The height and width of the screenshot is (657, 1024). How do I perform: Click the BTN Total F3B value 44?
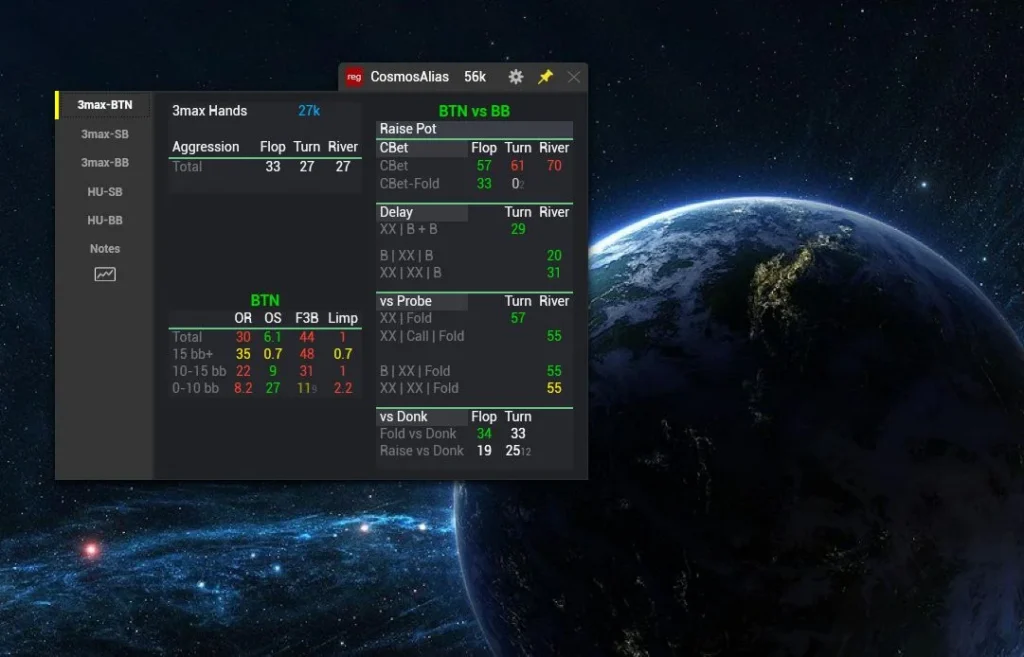click(306, 337)
